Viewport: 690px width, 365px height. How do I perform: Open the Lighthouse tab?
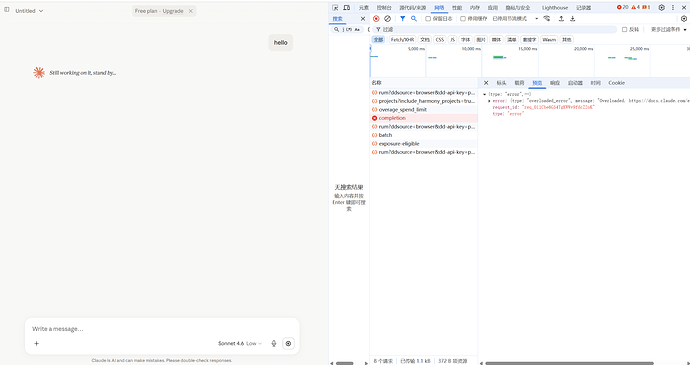click(x=555, y=7)
